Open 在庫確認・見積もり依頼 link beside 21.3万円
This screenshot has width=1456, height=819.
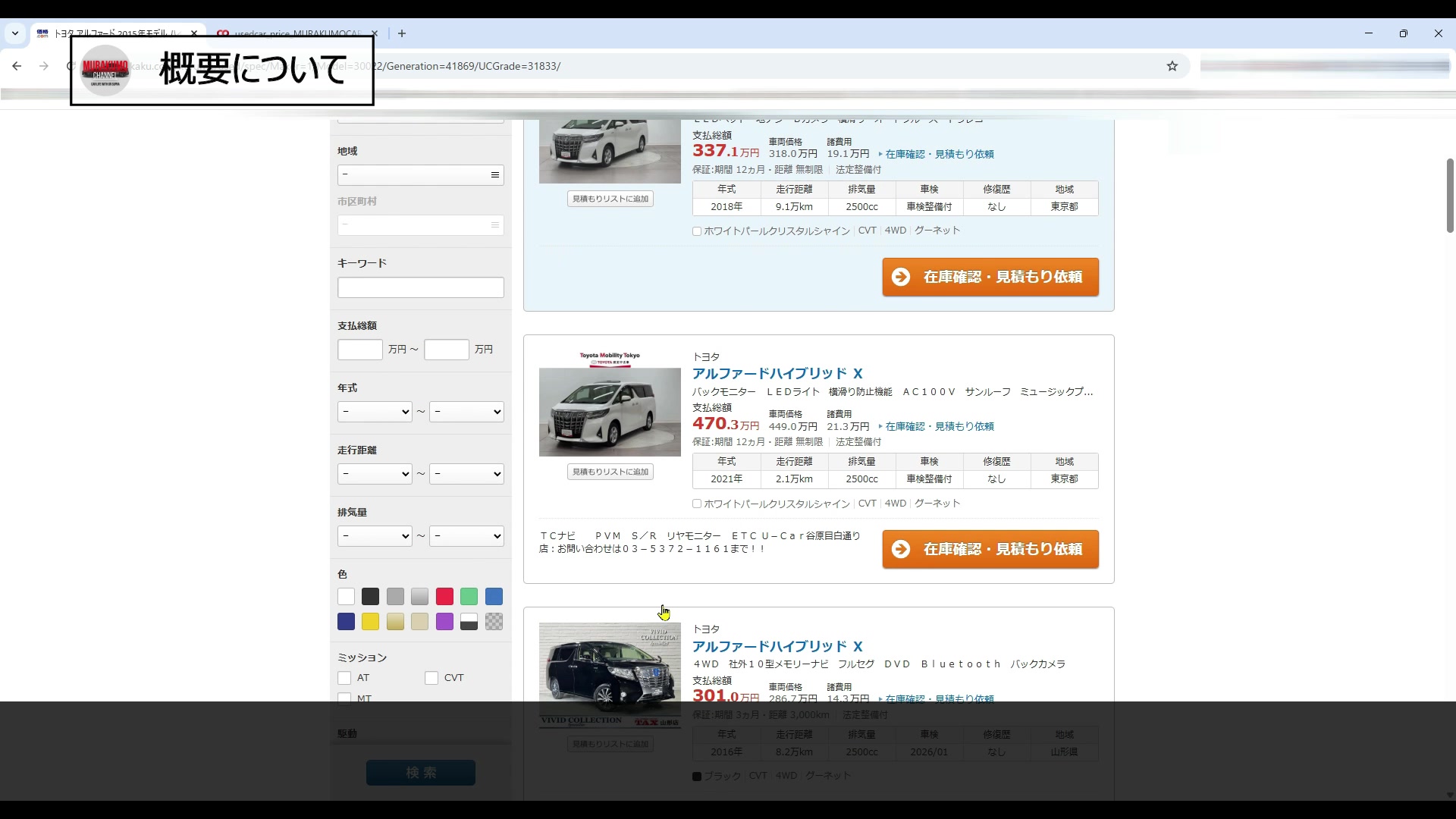[x=939, y=426]
